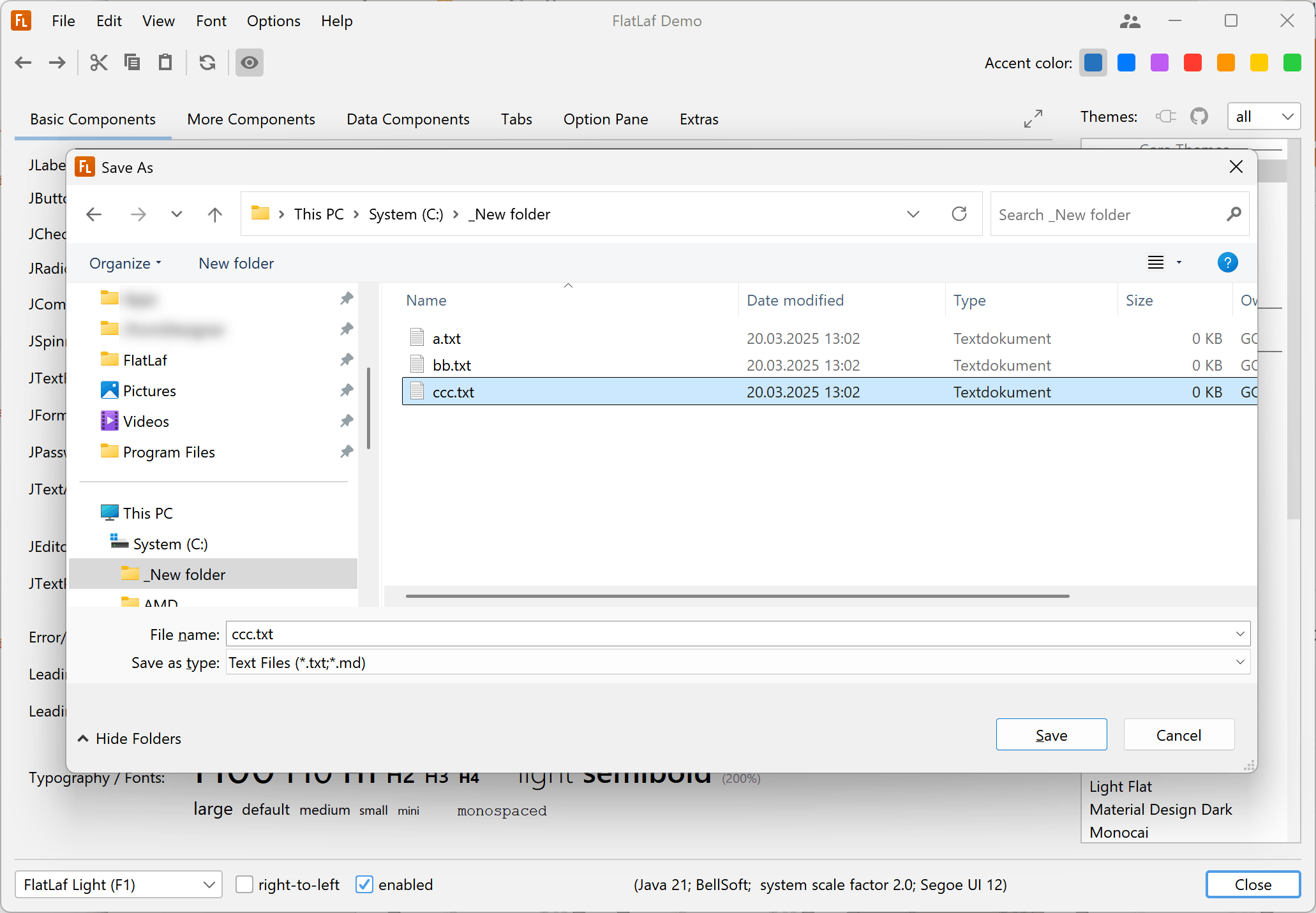Viewport: 1316px width, 913px height.
Task: Uncheck the enabled checkbox
Action: point(364,884)
